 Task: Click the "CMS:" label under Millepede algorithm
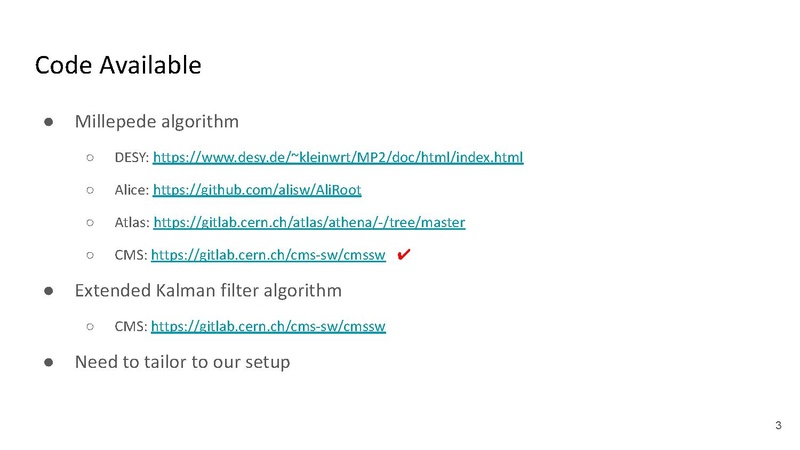131,255
